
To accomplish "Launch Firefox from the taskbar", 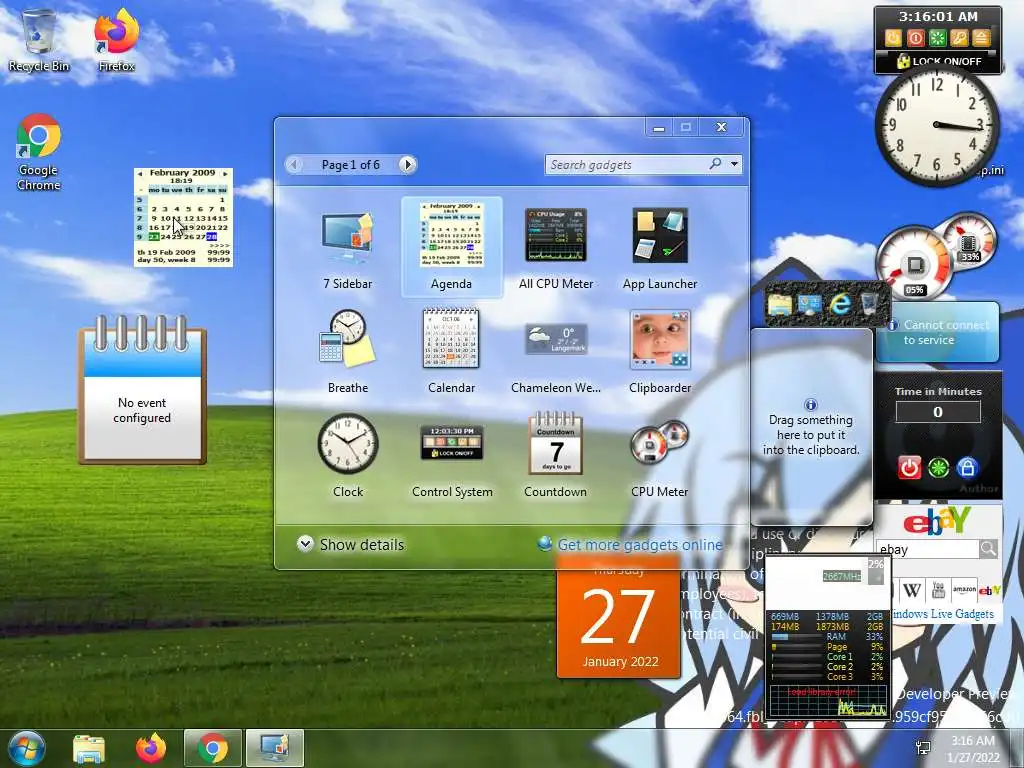I will [x=151, y=748].
